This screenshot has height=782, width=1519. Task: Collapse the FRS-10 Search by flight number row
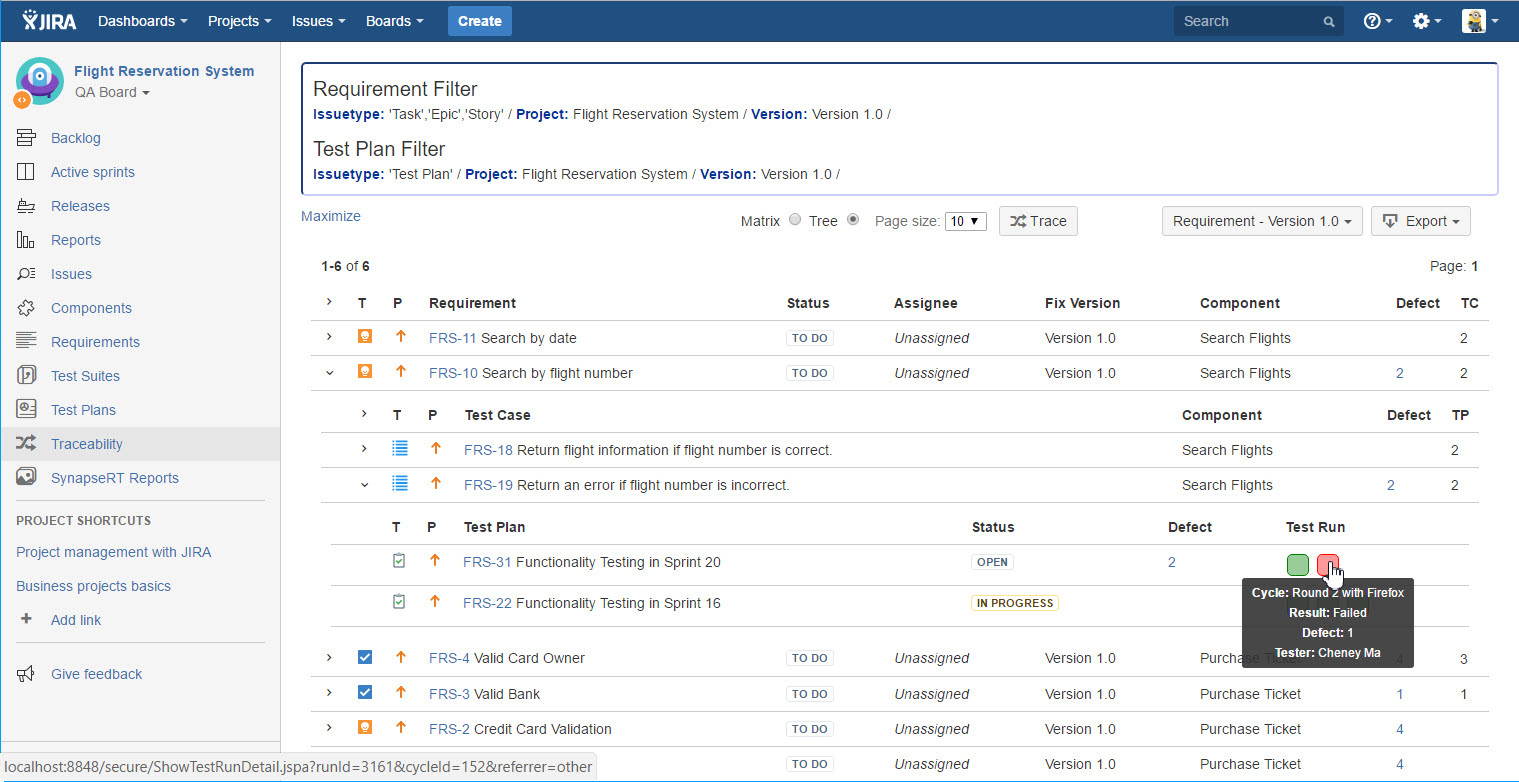click(x=329, y=372)
